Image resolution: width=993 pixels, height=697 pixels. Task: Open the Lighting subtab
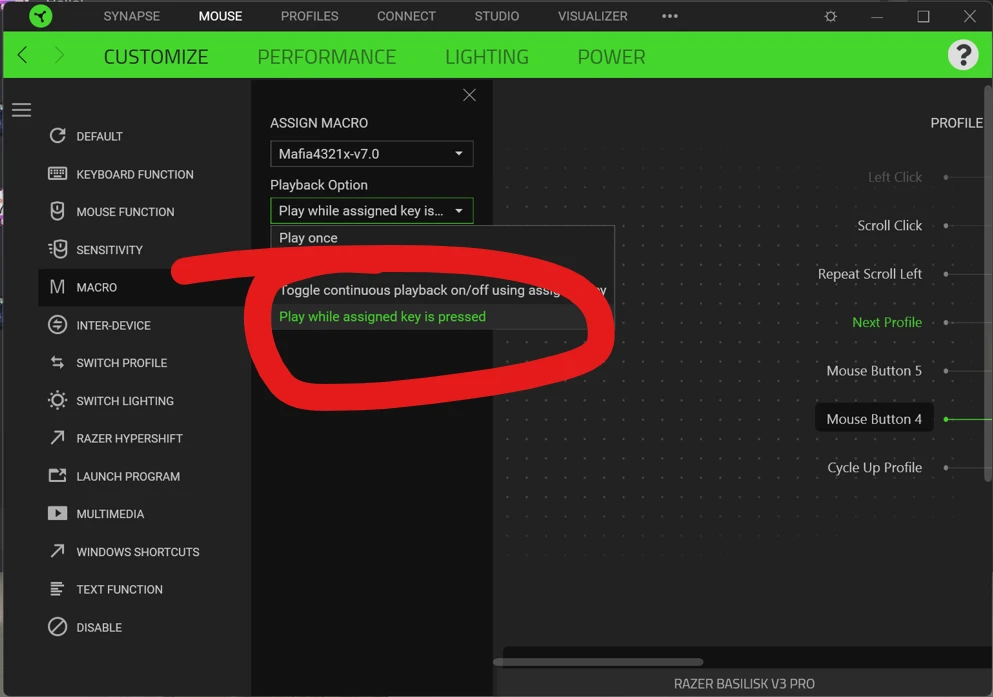coord(487,57)
